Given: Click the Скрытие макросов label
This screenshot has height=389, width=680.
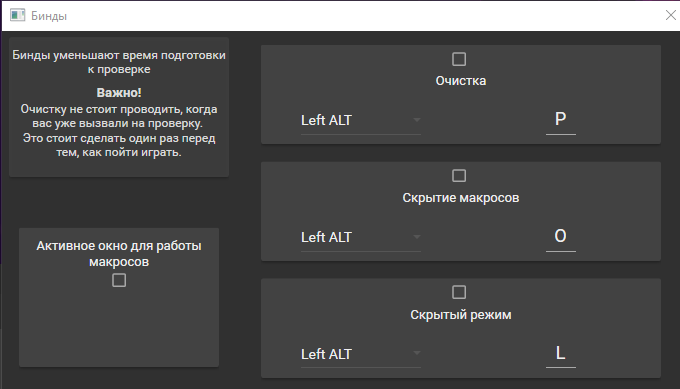Looking at the screenshot, I should (461, 198).
